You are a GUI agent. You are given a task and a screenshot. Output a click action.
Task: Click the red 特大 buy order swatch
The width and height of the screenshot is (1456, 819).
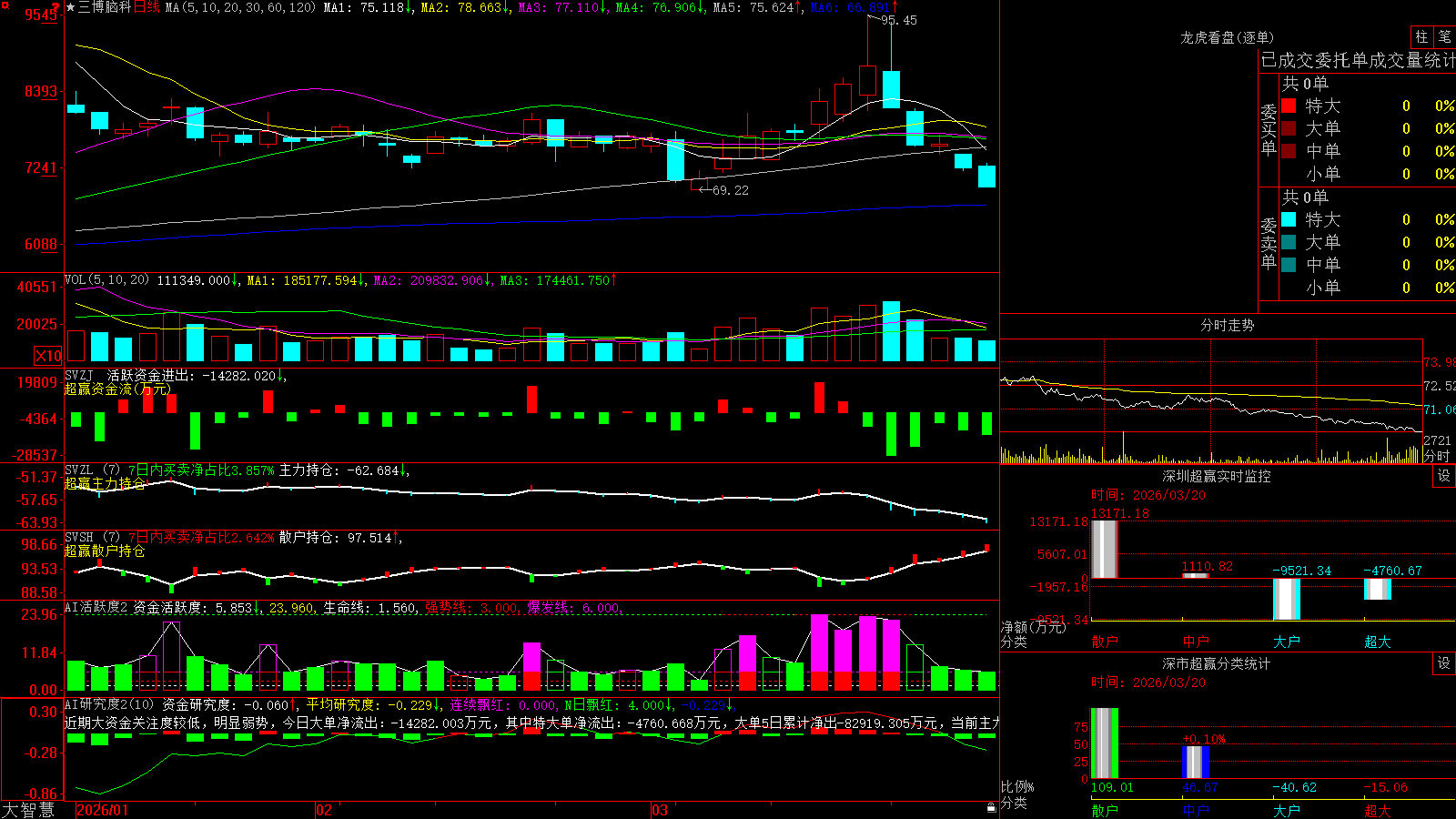(1289, 106)
